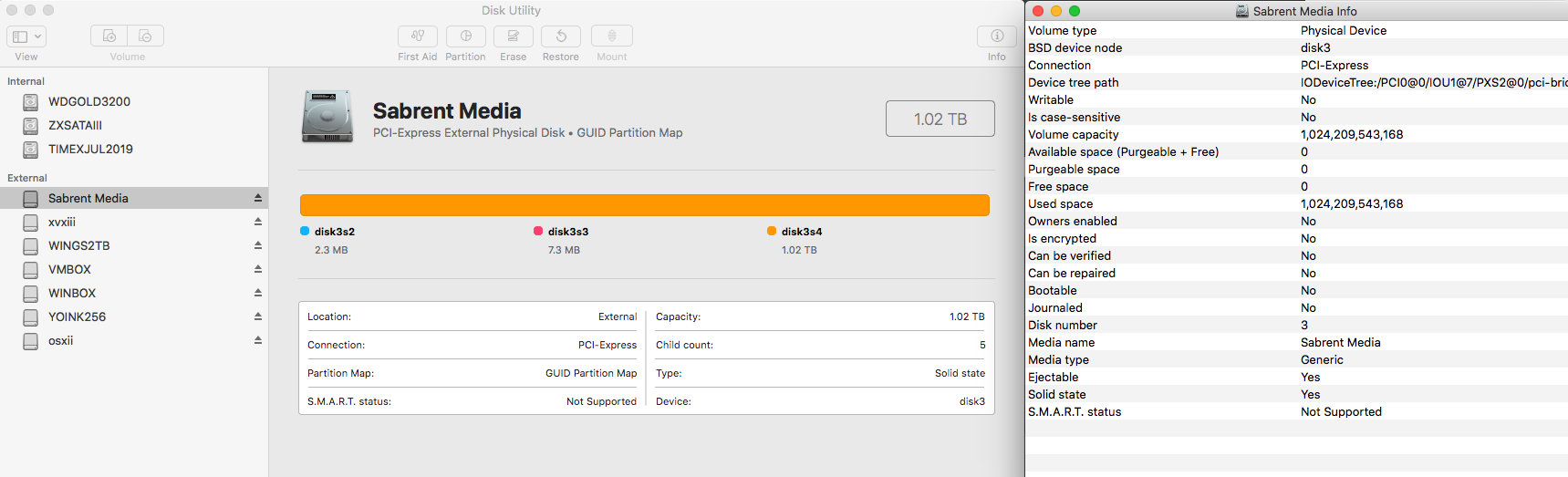1568x477 pixels.
Task: Eject the VMBOX volume
Action: (x=258, y=269)
